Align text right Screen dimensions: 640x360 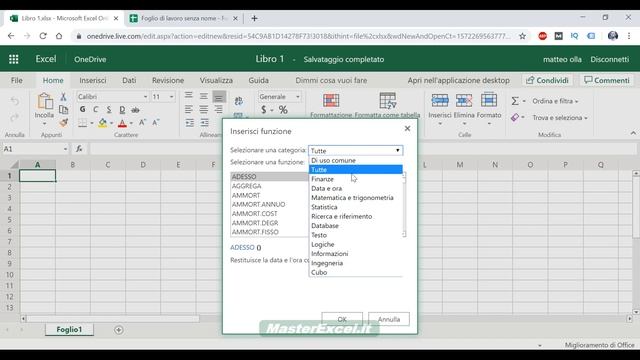click(x=218, y=109)
